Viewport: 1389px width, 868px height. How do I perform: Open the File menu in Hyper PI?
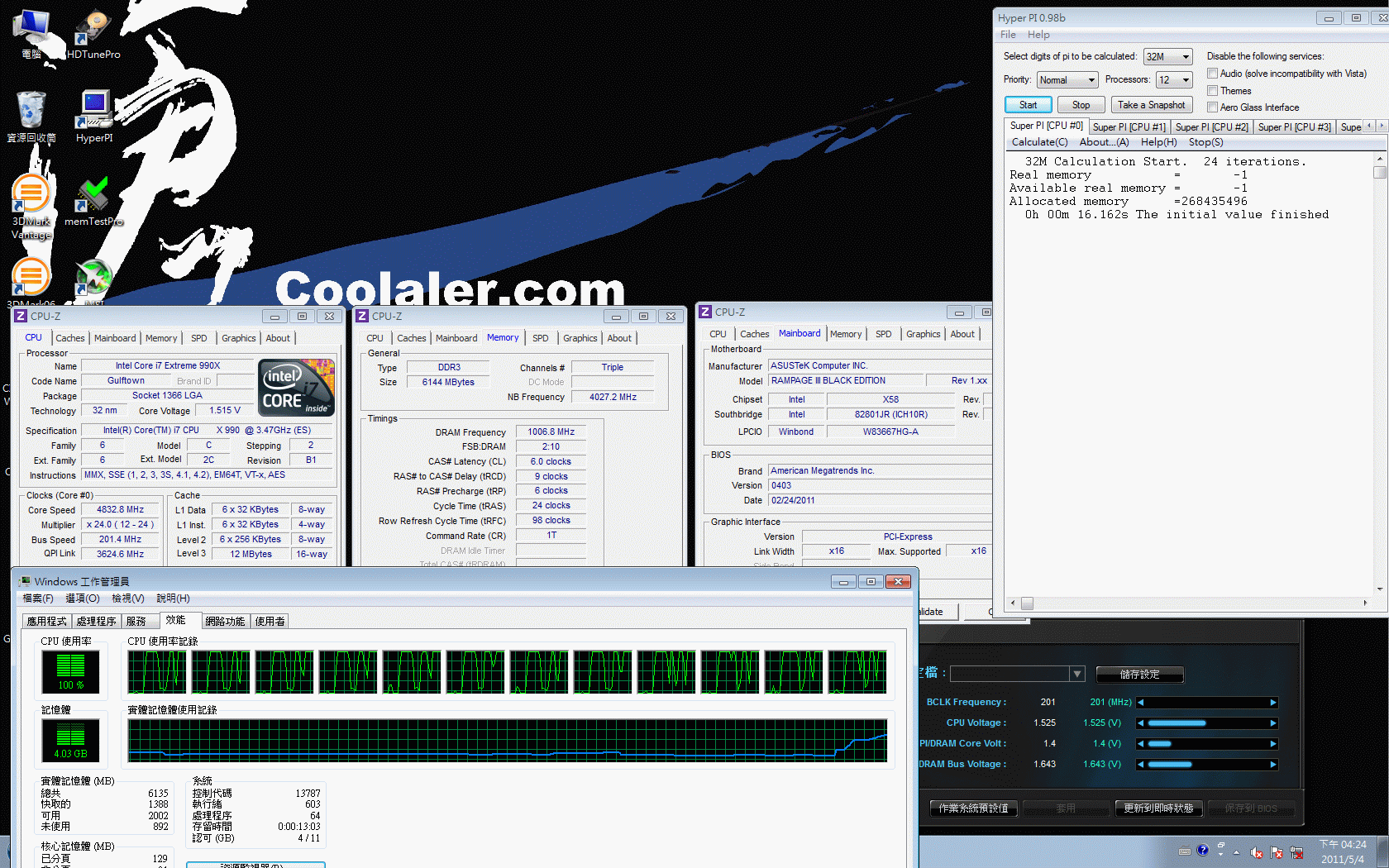coord(1008,35)
